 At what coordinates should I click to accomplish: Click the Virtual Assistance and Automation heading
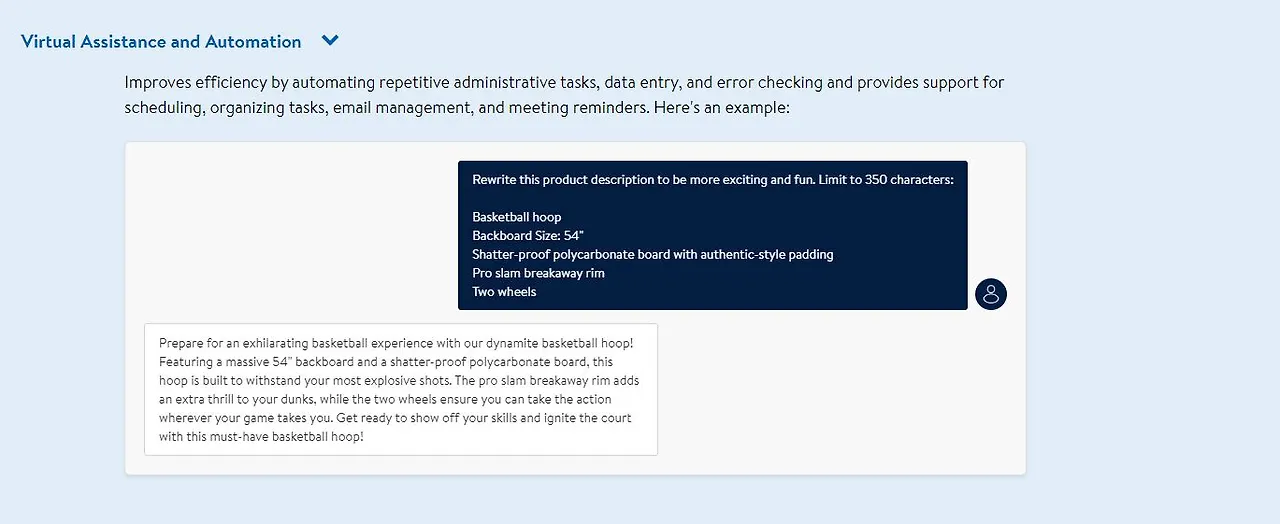click(161, 42)
